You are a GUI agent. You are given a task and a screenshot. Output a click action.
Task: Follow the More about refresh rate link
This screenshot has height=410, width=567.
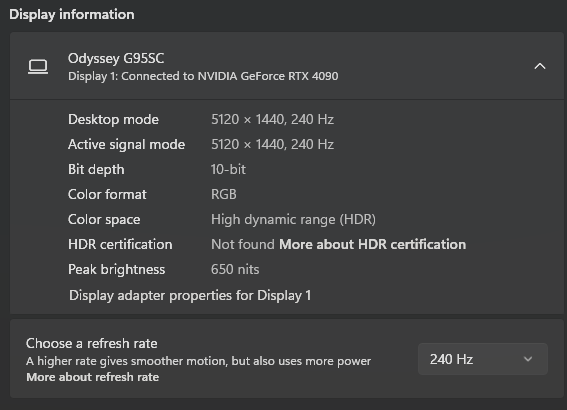(93, 377)
